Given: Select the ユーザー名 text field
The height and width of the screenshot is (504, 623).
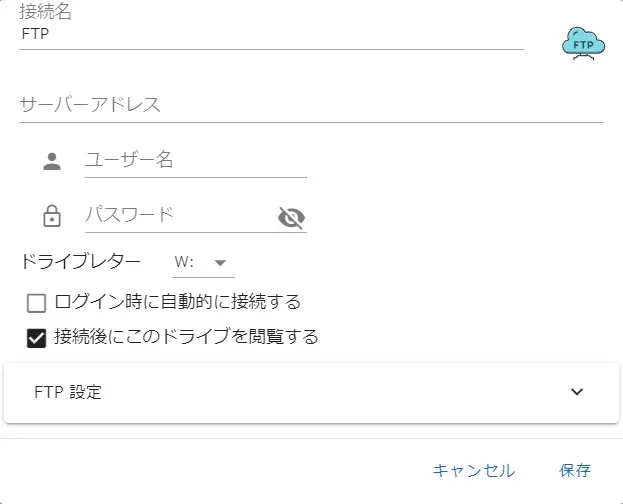Looking at the screenshot, I should [x=195, y=160].
